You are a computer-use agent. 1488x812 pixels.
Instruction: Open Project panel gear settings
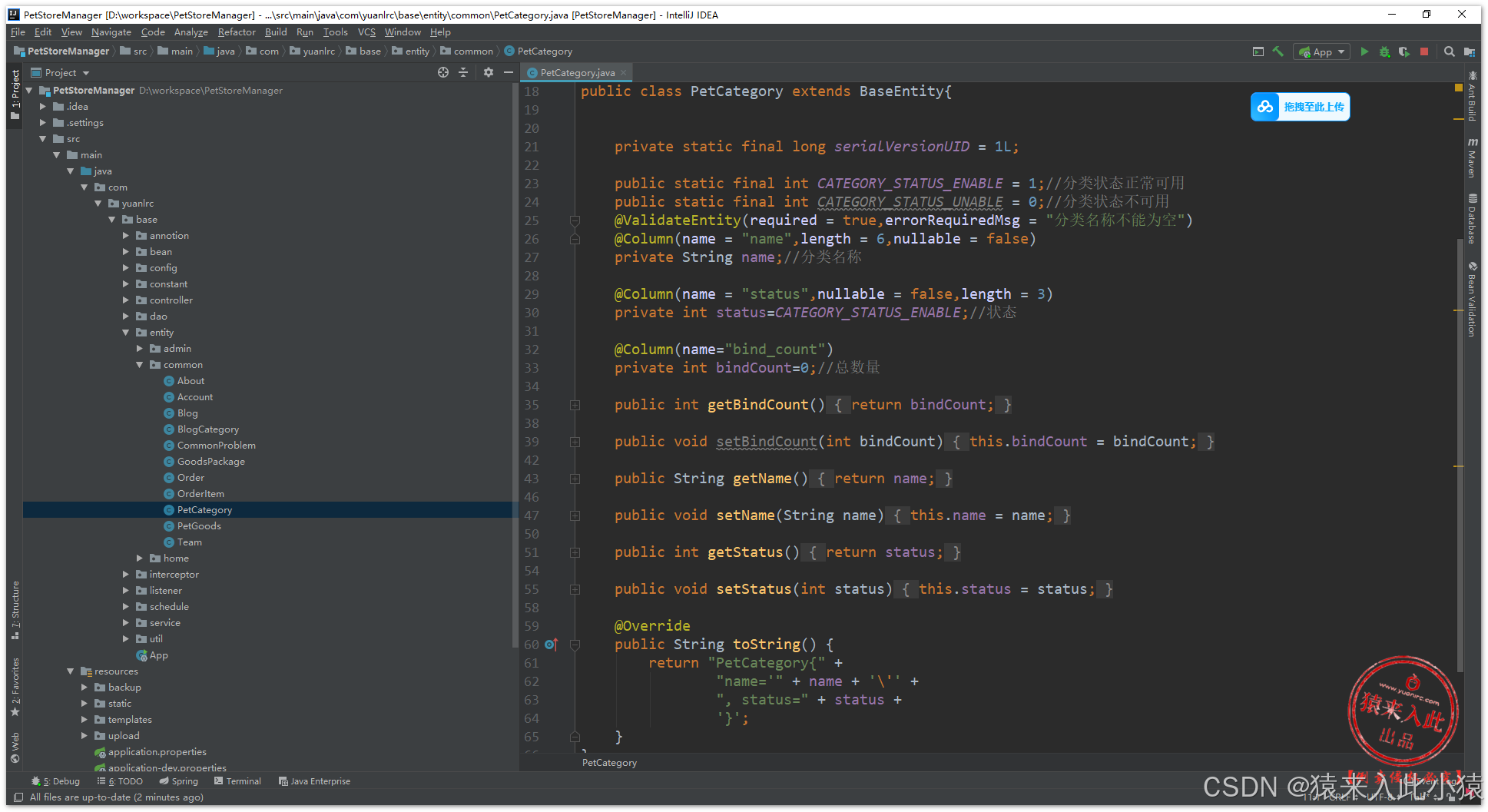(x=489, y=72)
